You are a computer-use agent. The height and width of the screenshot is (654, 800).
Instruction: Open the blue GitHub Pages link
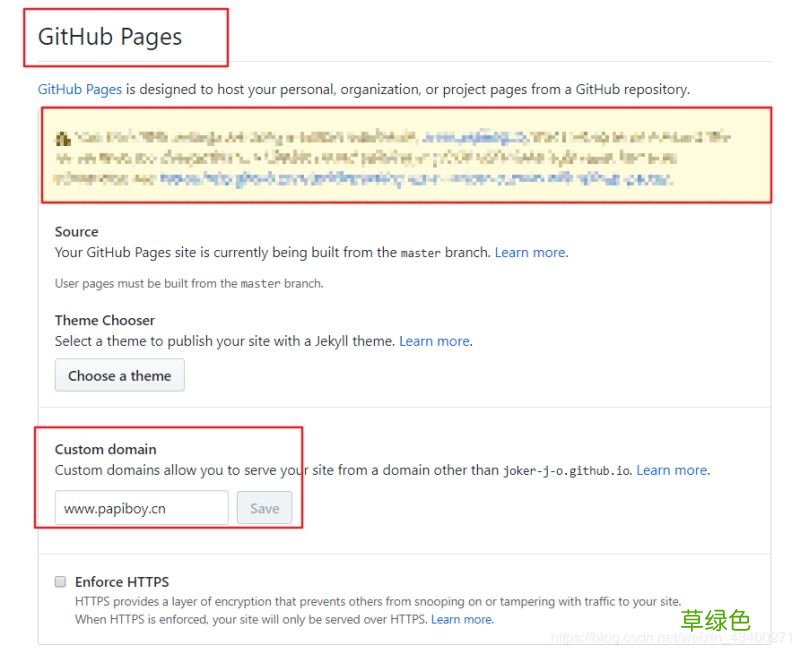tap(80, 89)
